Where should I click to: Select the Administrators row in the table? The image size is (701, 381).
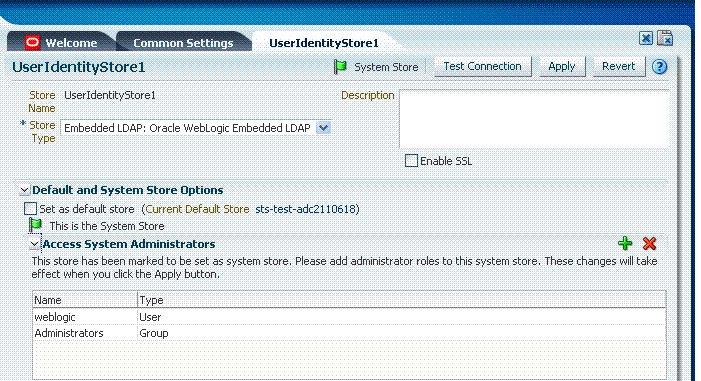(349, 333)
